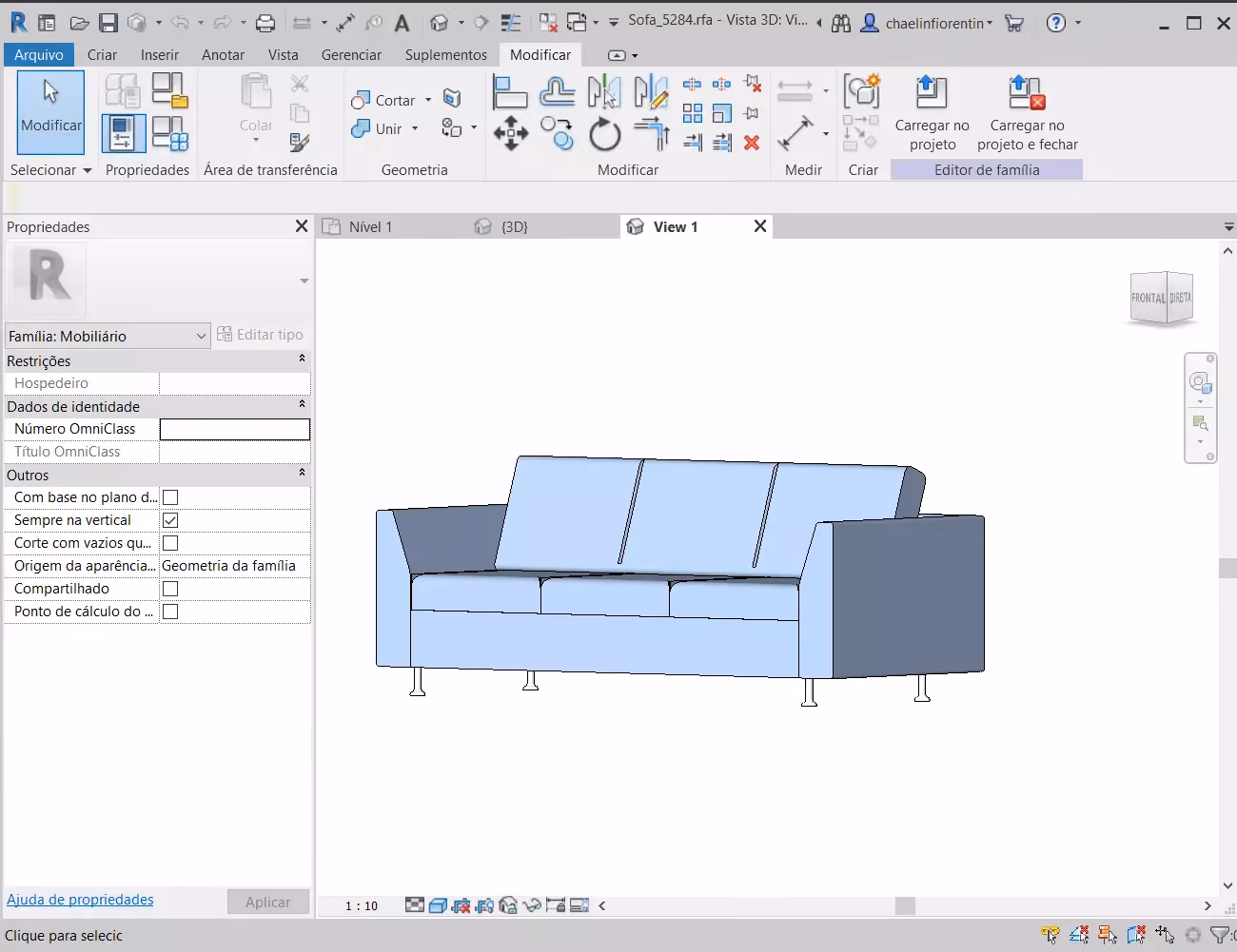Collapse the Outros section
The image size is (1237, 952).
point(302,474)
